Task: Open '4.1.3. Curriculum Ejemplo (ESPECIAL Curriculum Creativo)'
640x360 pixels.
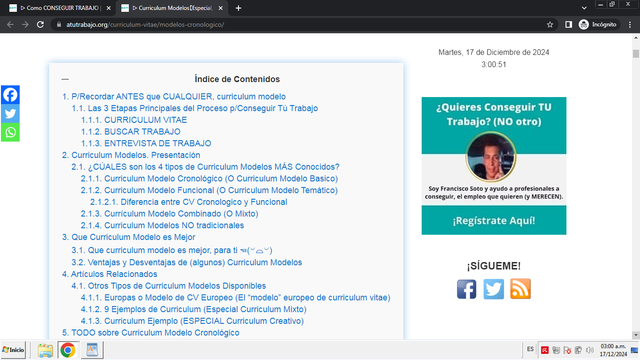Action: pyautogui.click(x=192, y=321)
